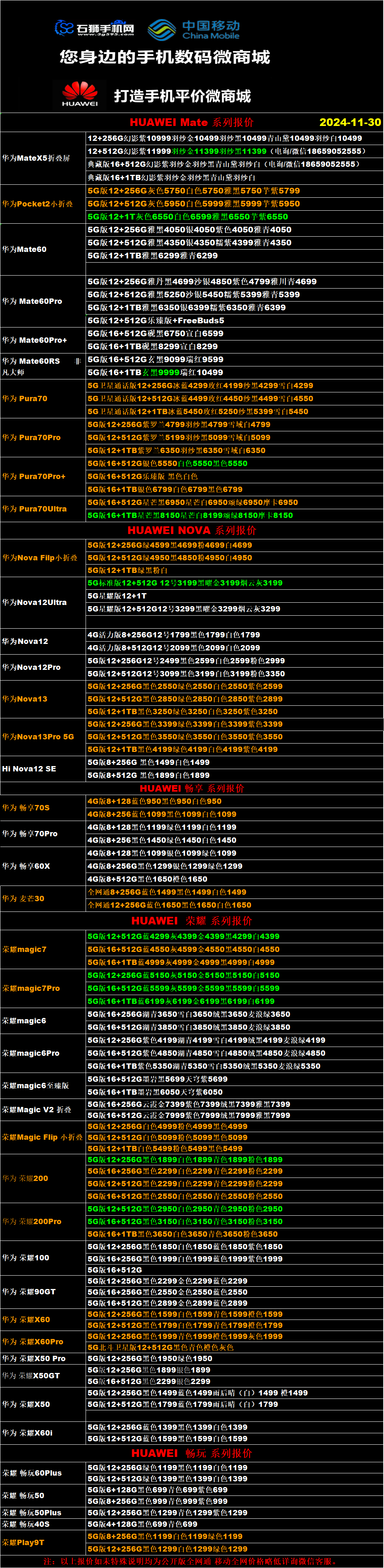Select the 华为 畅享70S model label

26,808
